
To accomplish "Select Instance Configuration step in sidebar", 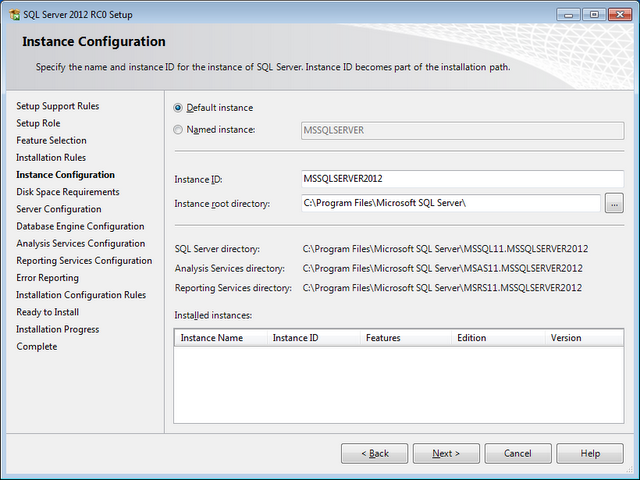I will (x=65, y=175).
